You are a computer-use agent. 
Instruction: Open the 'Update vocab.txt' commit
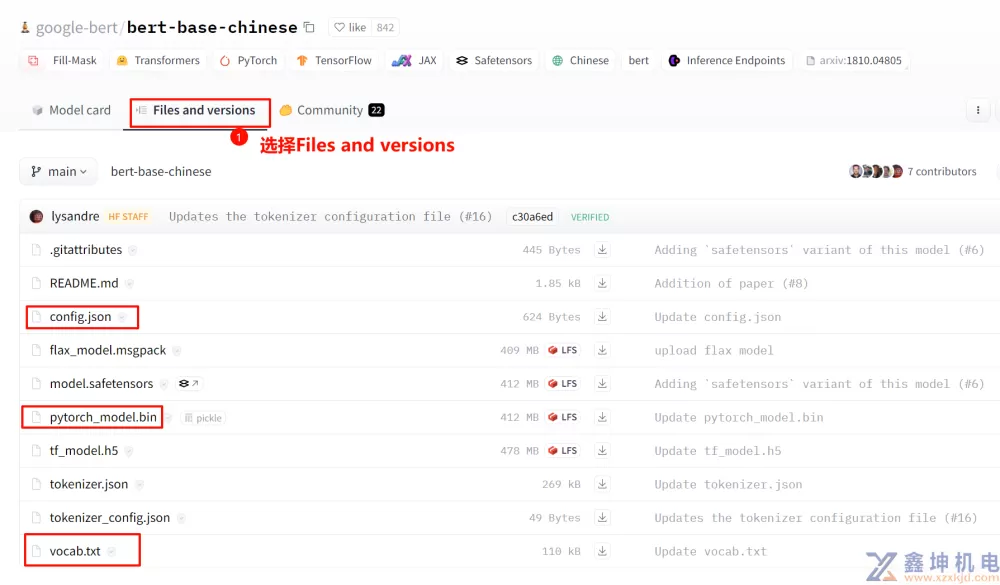(x=710, y=552)
